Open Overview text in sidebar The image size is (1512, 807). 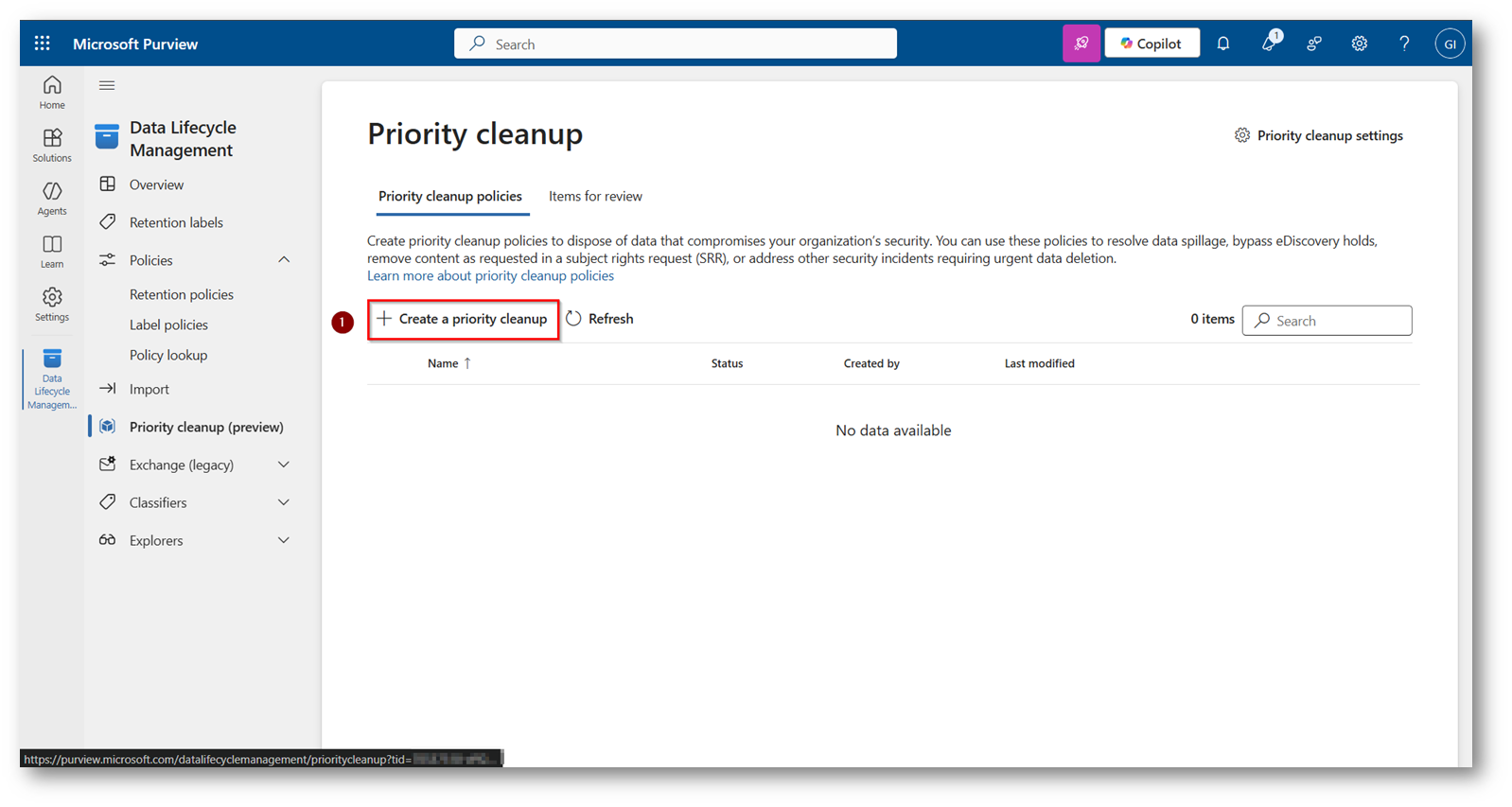[x=157, y=184]
